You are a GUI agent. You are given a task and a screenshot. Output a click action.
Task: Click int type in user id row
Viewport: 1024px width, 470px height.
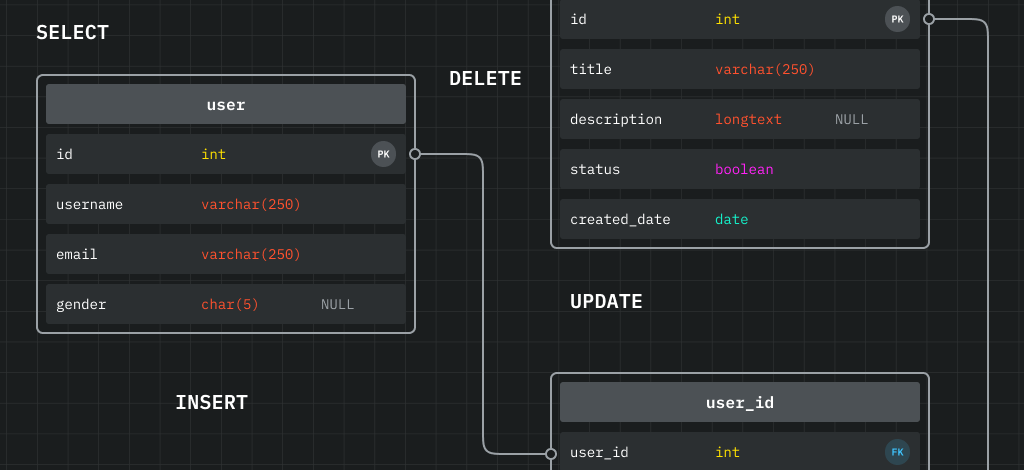click(214, 155)
